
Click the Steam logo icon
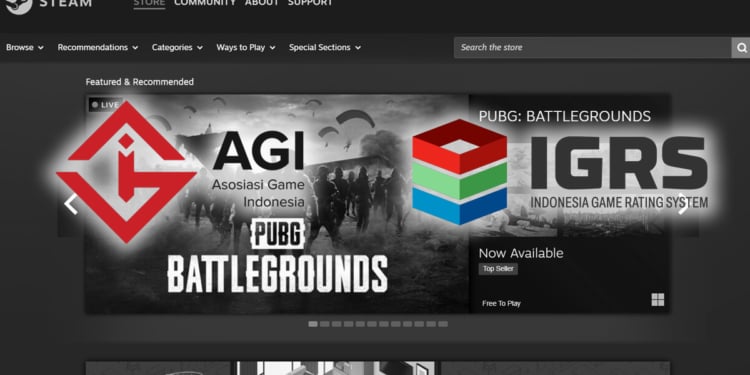pos(19,6)
